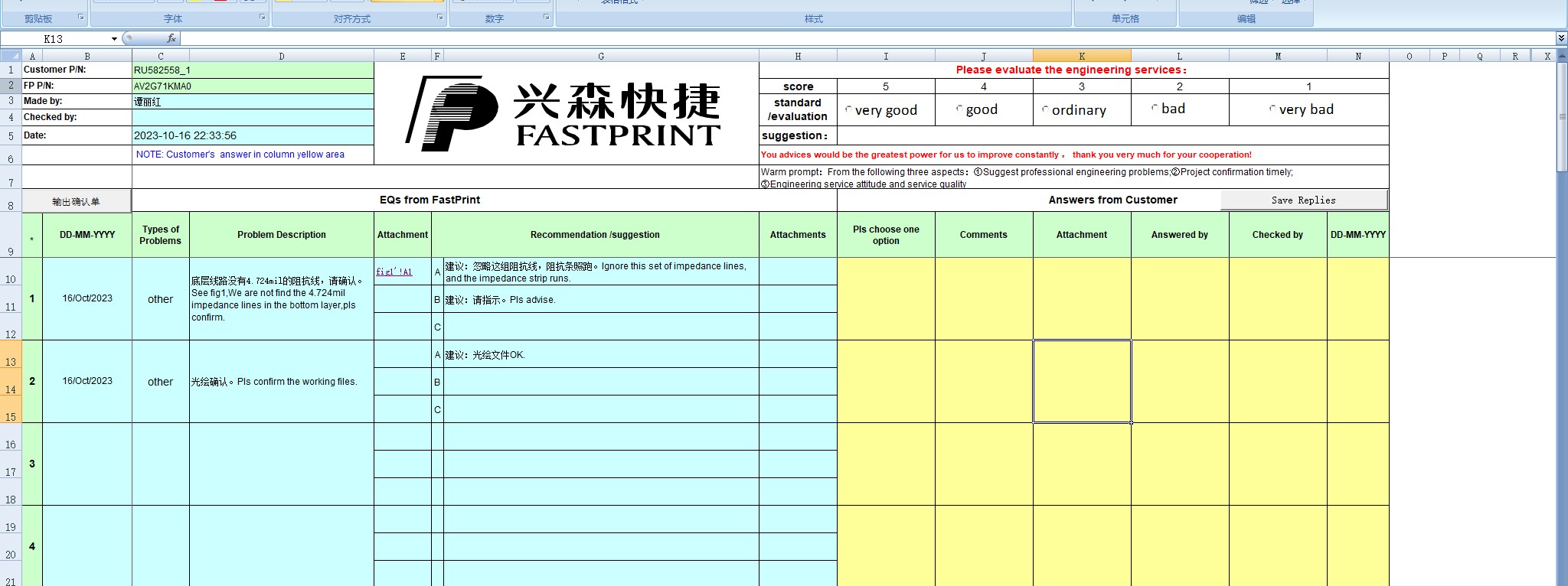The width and height of the screenshot is (1568, 586).
Task: Select column header X
Action: (x=1547, y=56)
